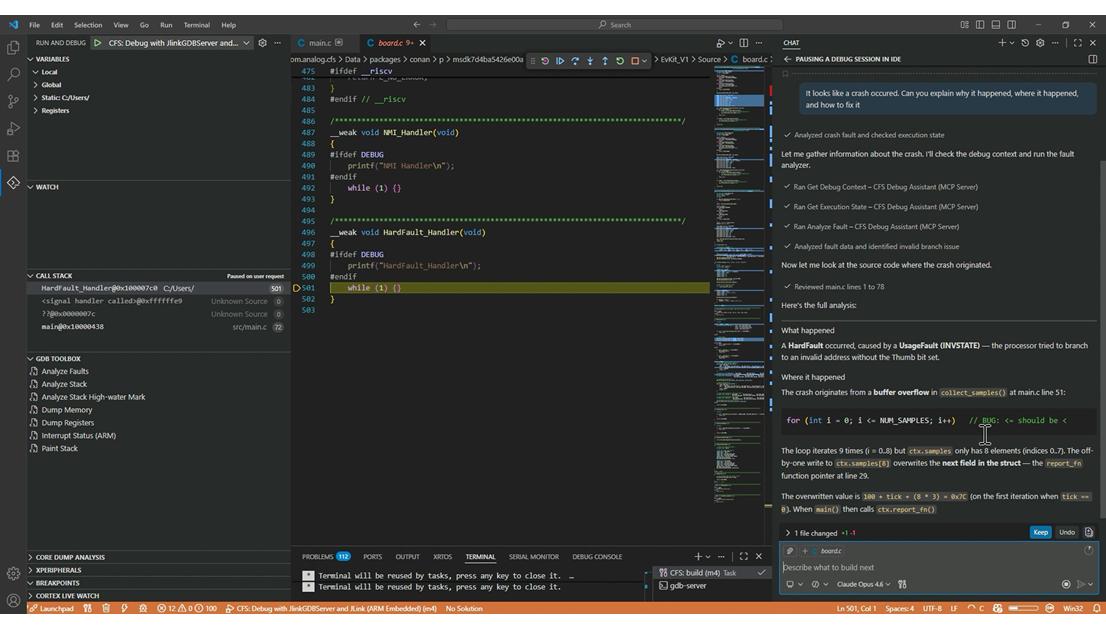Screen dimensions: 1106x629
Task: Open the Source Control view
Action: (x=13, y=102)
